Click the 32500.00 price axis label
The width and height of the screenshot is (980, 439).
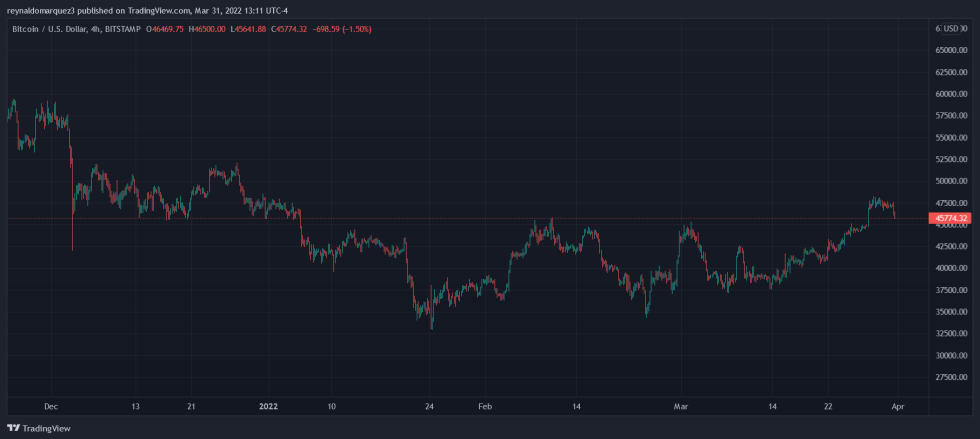[949, 334]
